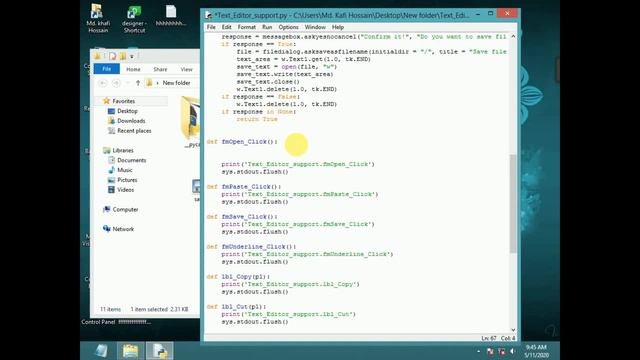The height and width of the screenshot is (360, 640).
Task: Open the Options menu in IDLE
Action: 288,27
